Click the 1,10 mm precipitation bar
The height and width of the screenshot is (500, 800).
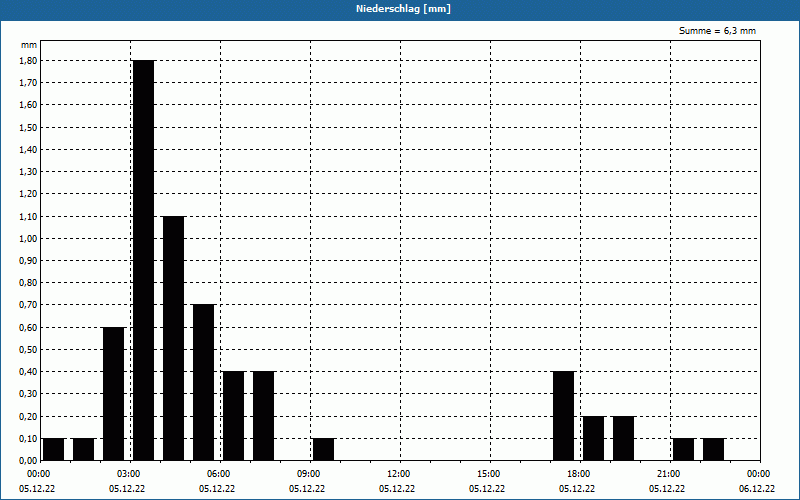173,338
